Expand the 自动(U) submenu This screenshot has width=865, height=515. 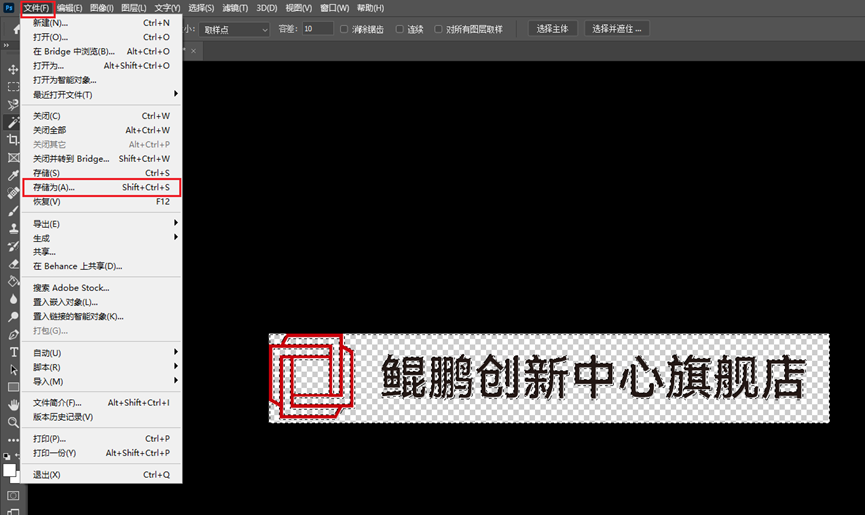(x=101, y=352)
